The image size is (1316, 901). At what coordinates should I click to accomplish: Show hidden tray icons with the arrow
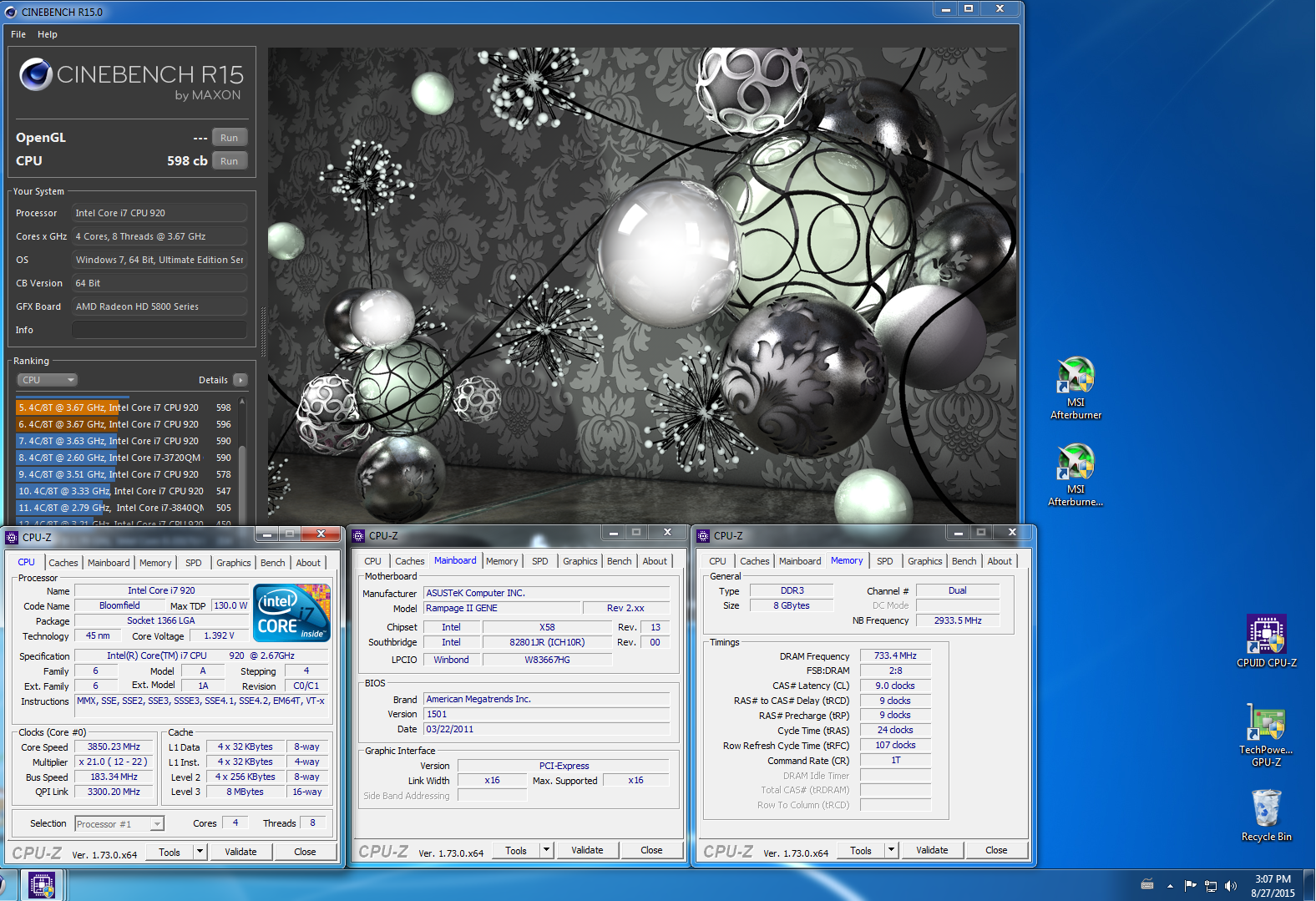[1170, 885]
